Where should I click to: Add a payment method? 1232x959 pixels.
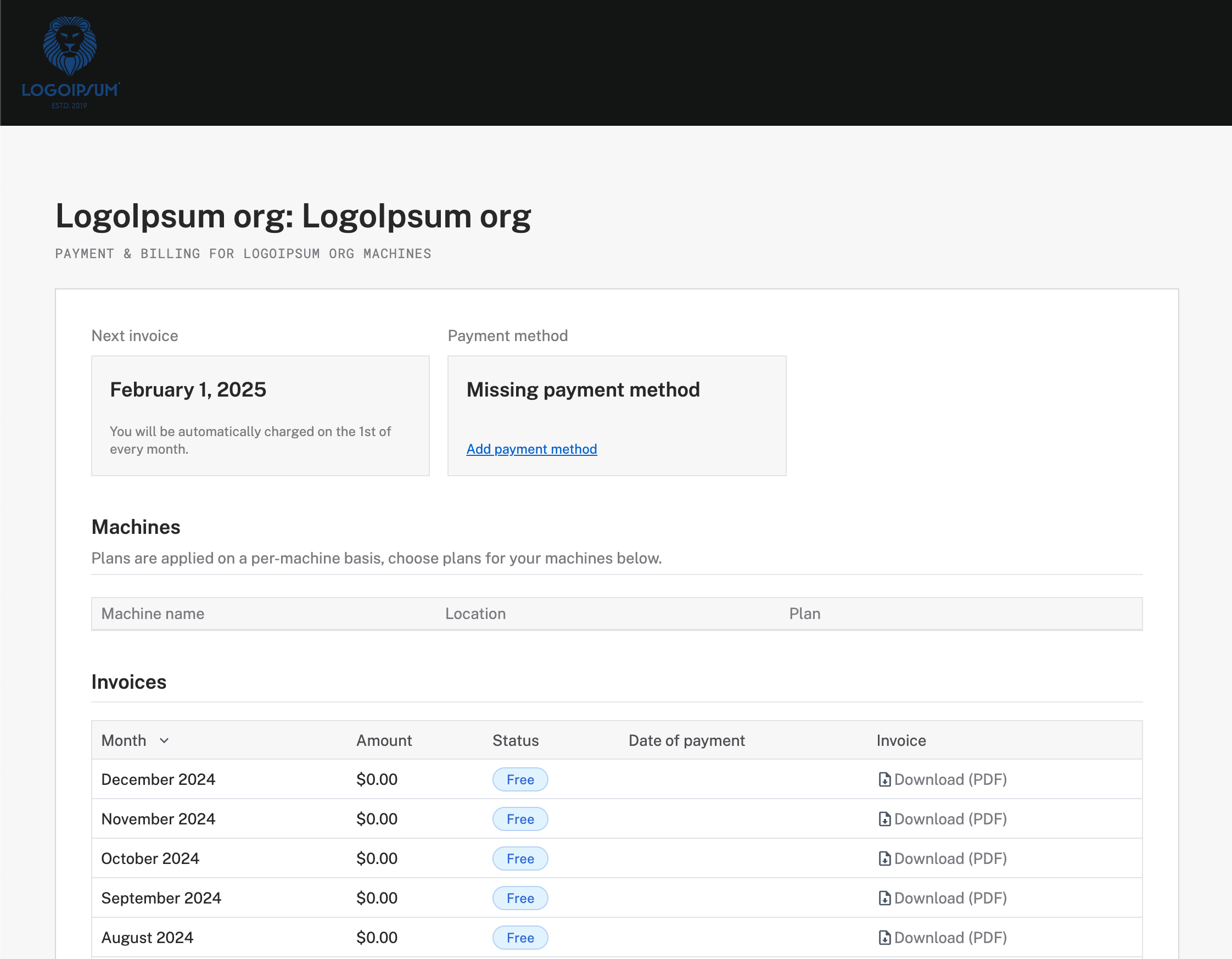click(531, 449)
